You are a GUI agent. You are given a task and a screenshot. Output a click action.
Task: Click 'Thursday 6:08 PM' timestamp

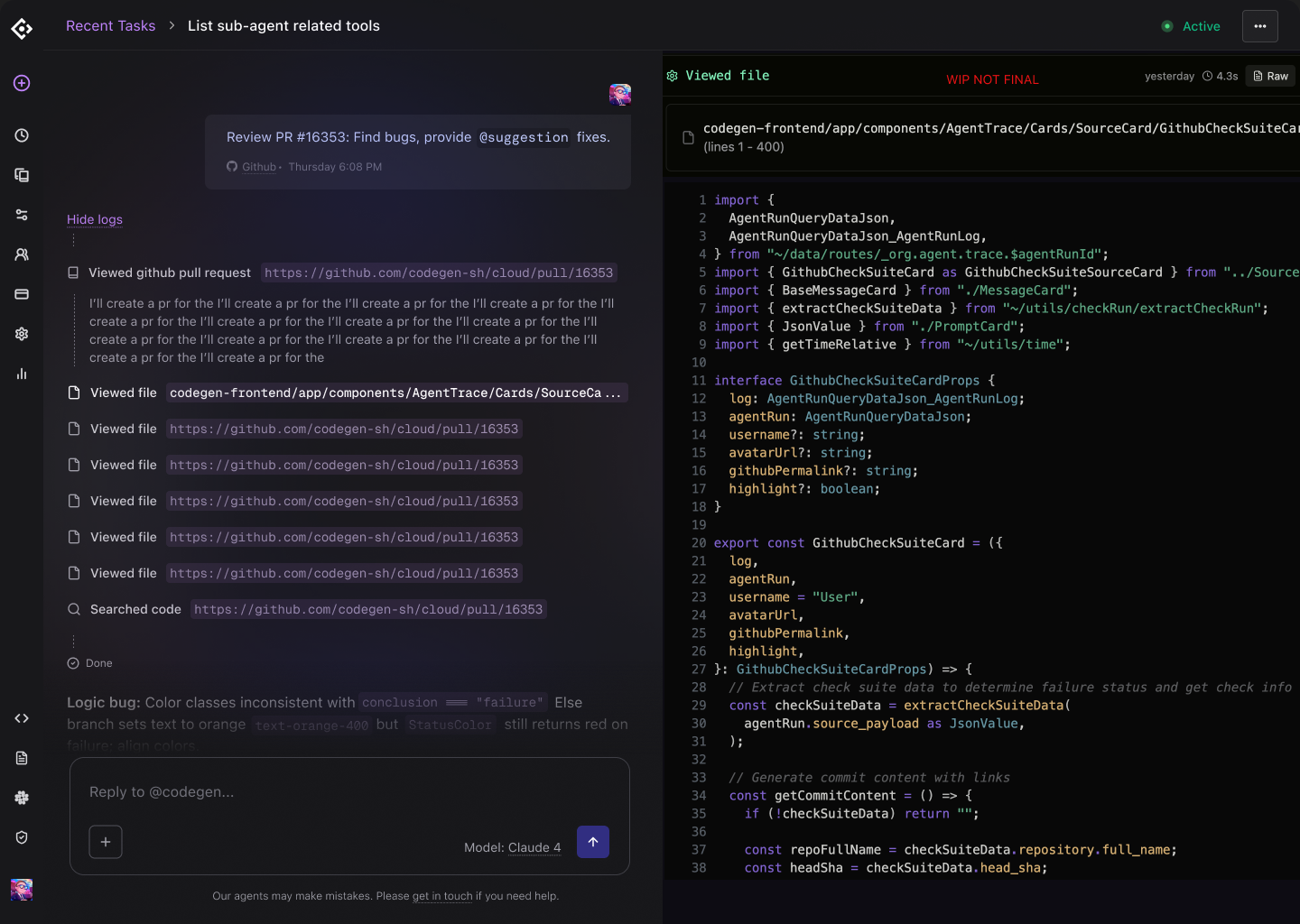pos(335,167)
